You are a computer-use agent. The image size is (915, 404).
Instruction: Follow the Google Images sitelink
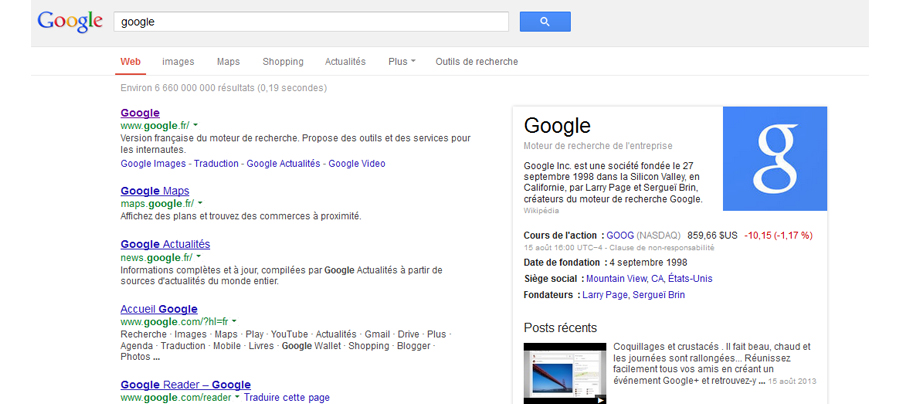153,163
